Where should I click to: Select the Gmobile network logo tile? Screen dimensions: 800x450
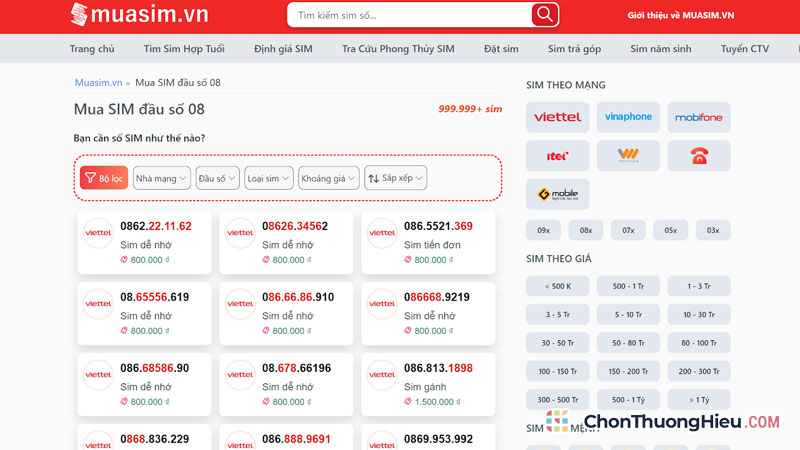coord(558,194)
